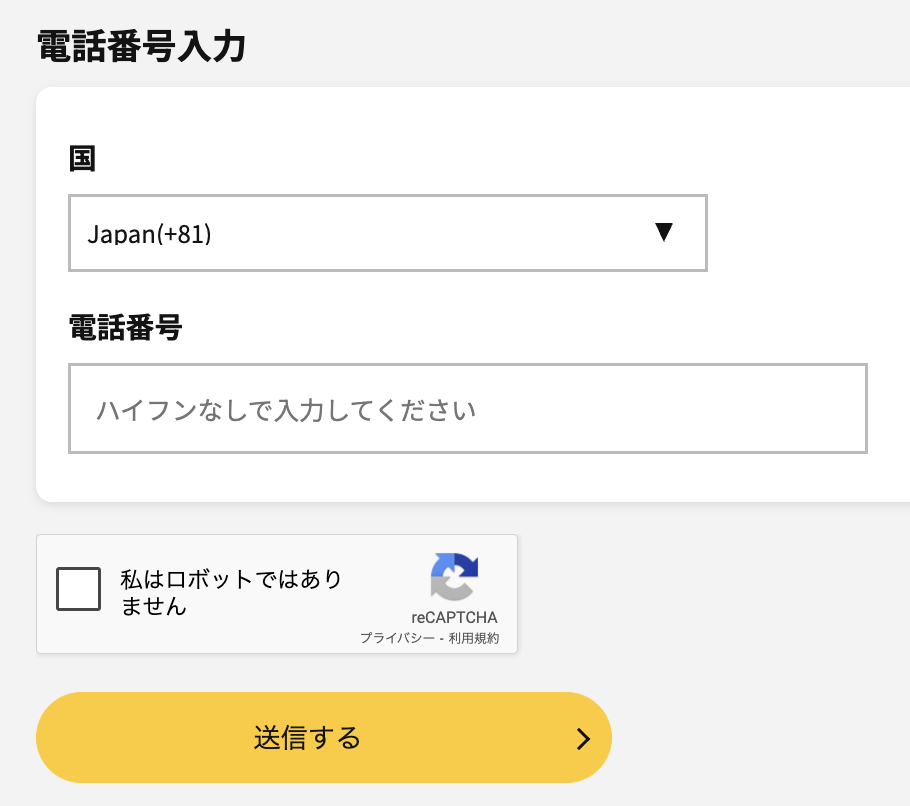This screenshot has width=910, height=806.
Task: Click the 電話番号 field label
Action: coord(125,327)
